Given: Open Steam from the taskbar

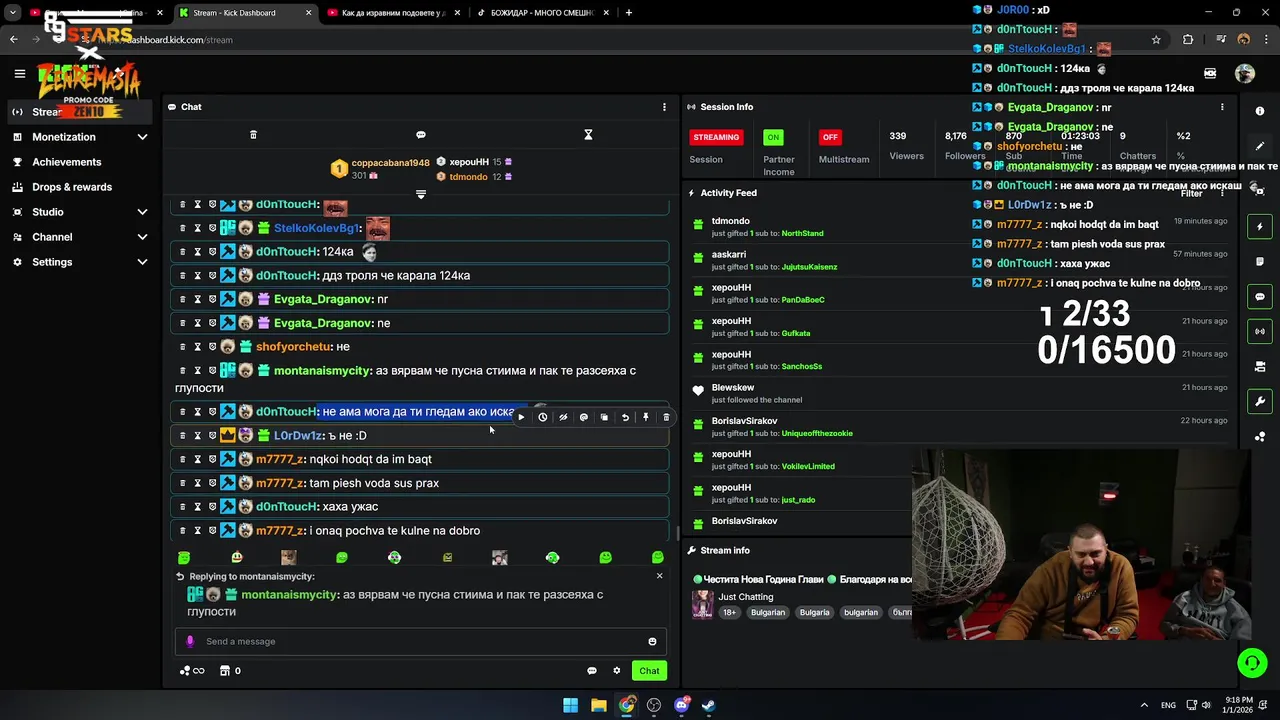Looking at the screenshot, I should tap(708, 705).
